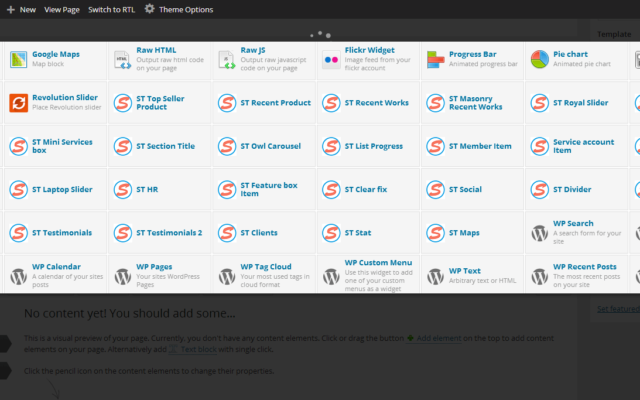Select the ST Royal Slider icon

tap(540, 103)
